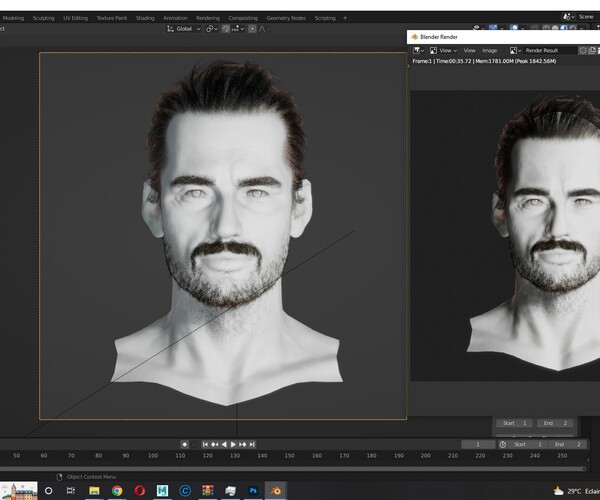
Task: Open WinRAR from the taskbar
Action: tap(208, 490)
